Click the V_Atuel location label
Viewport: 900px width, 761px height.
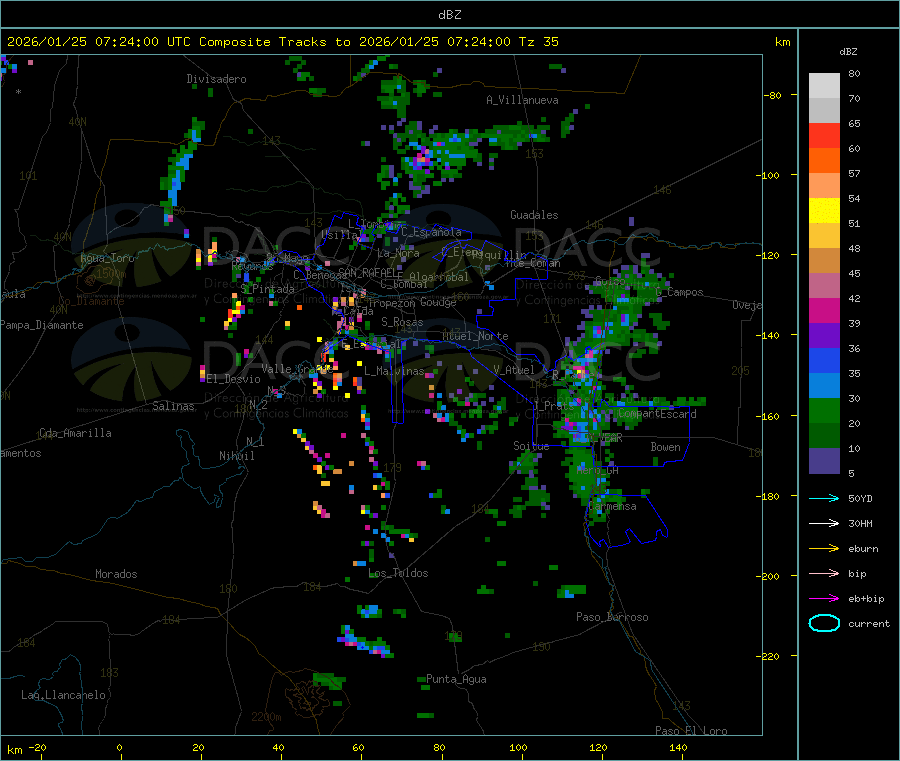coord(514,370)
